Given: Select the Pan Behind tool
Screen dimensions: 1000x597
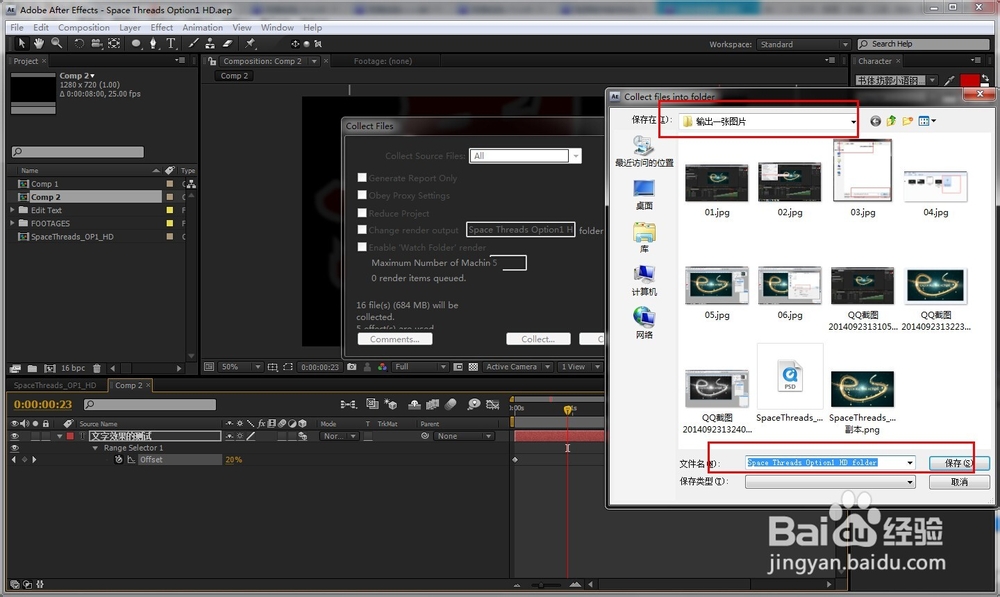Looking at the screenshot, I should [114, 43].
